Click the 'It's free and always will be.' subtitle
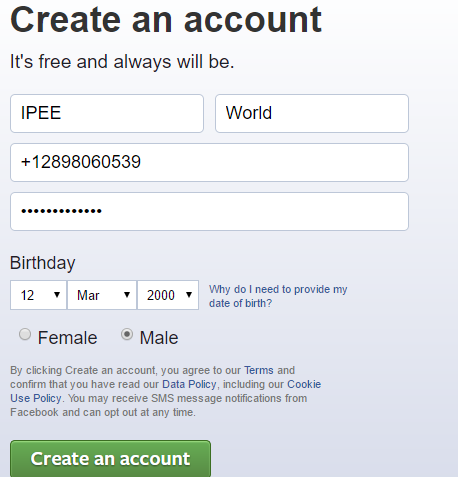The image size is (458, 477). click(122, 62)
